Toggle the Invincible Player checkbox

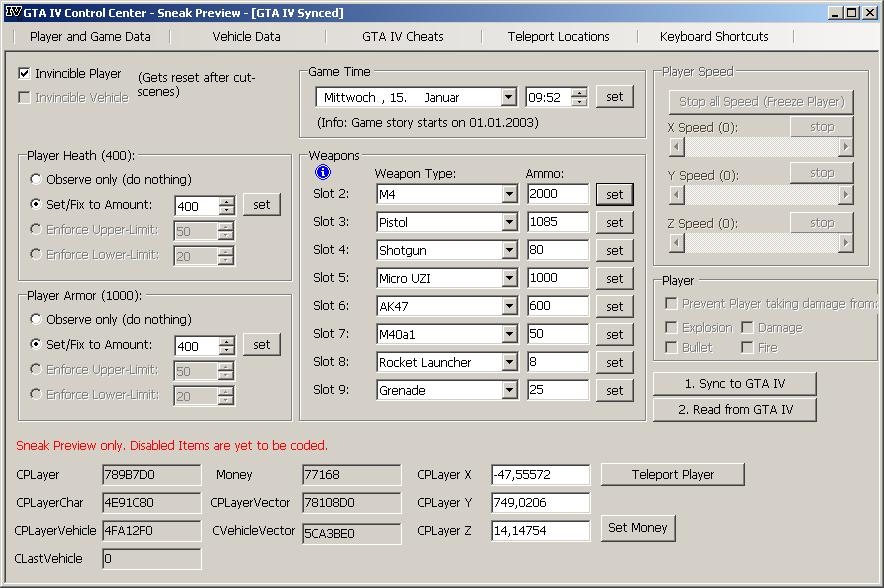point(24,73)
